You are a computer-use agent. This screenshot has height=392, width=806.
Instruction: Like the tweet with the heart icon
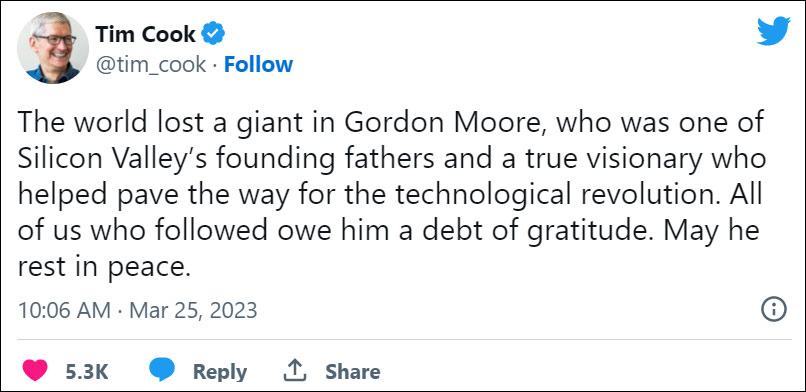point(35,370)
